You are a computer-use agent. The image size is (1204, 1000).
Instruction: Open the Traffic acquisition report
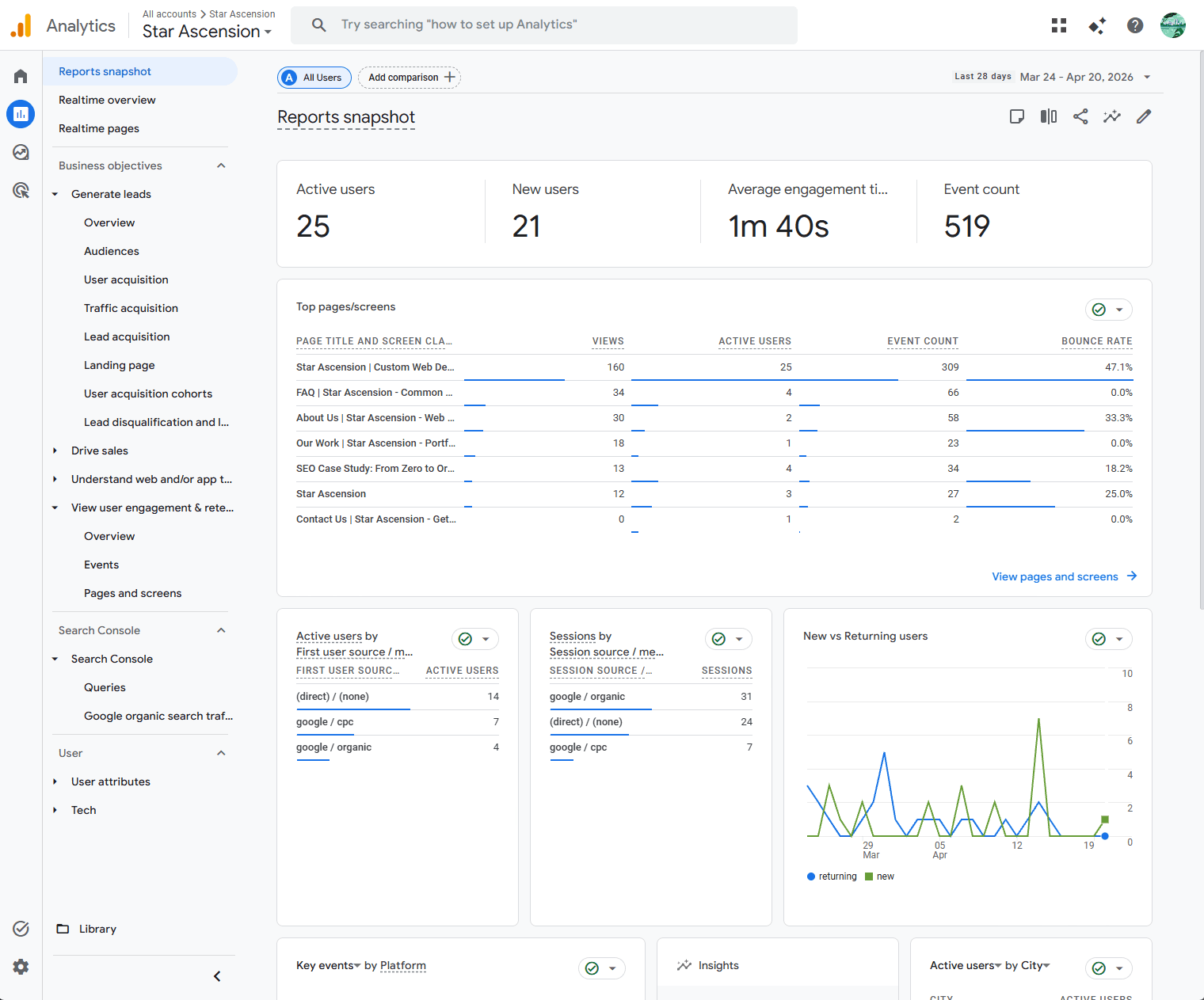click(131, 308)
